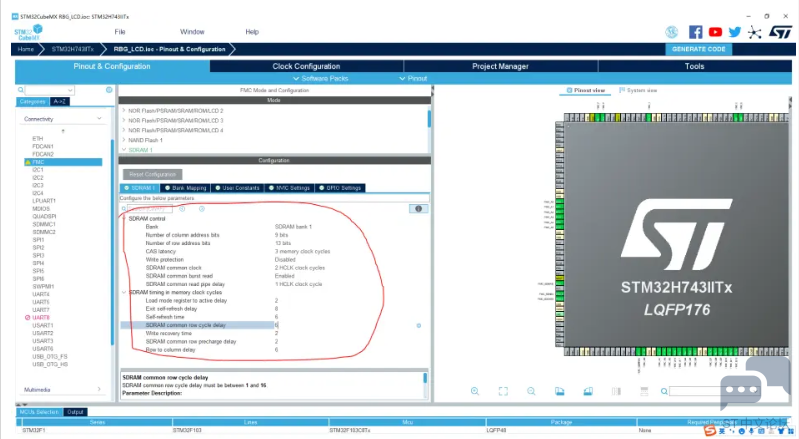Select the A->Z sorting tab

click(60, 101)
